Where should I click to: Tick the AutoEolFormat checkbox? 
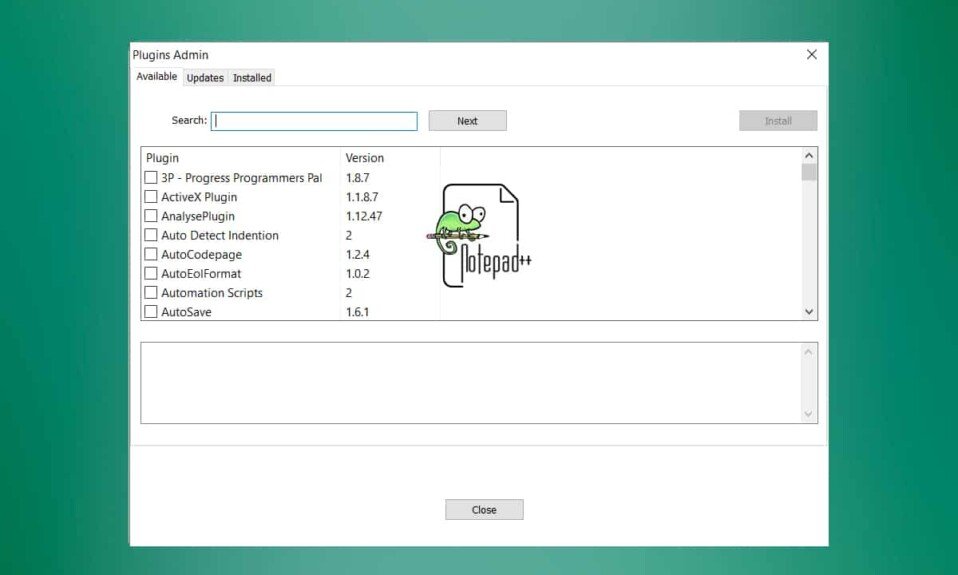(151, 273)
